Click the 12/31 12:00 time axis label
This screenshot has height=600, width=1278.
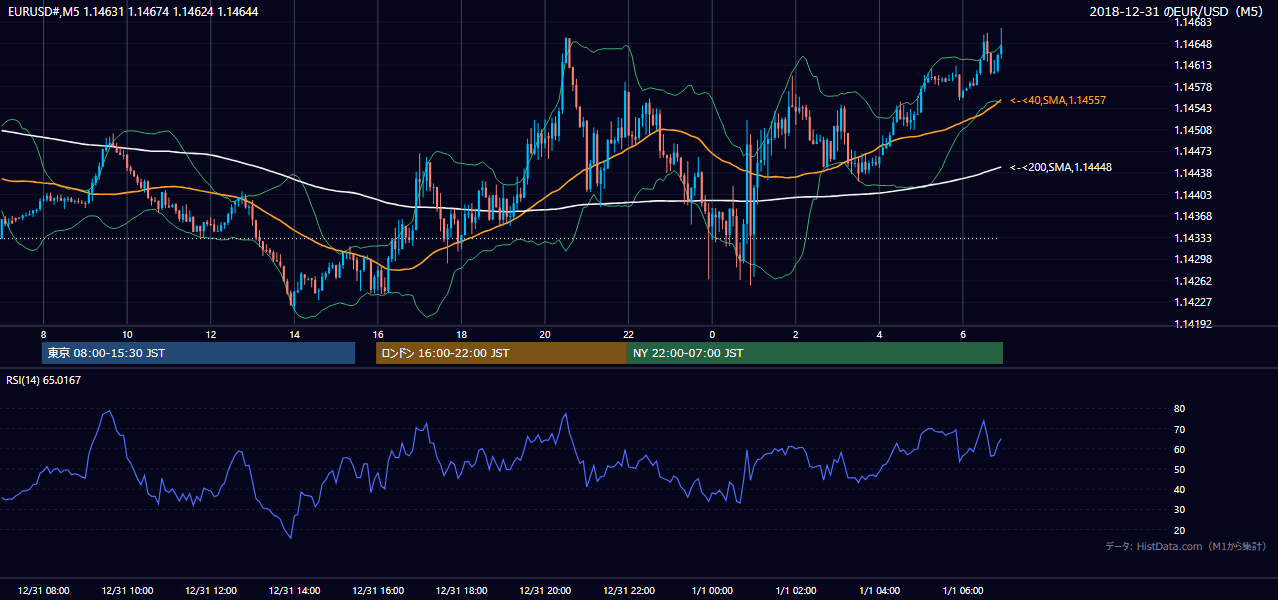pyautogui.click(x=210, y=591)
